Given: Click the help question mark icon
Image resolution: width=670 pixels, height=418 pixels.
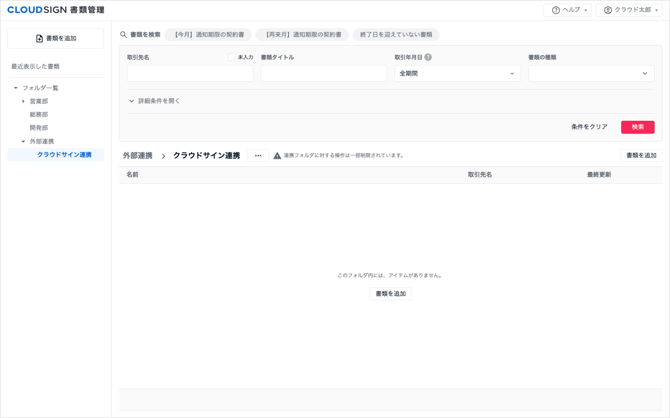Looking at the screenshot, I should (555, 10).
